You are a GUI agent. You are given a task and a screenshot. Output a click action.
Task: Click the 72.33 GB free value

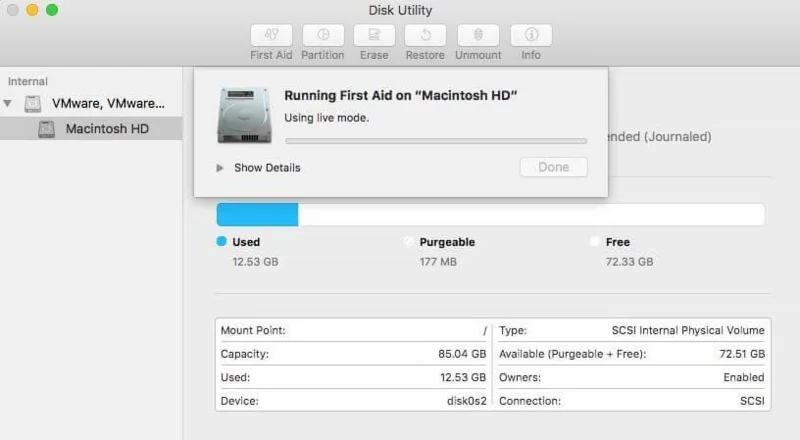(630, 262)
